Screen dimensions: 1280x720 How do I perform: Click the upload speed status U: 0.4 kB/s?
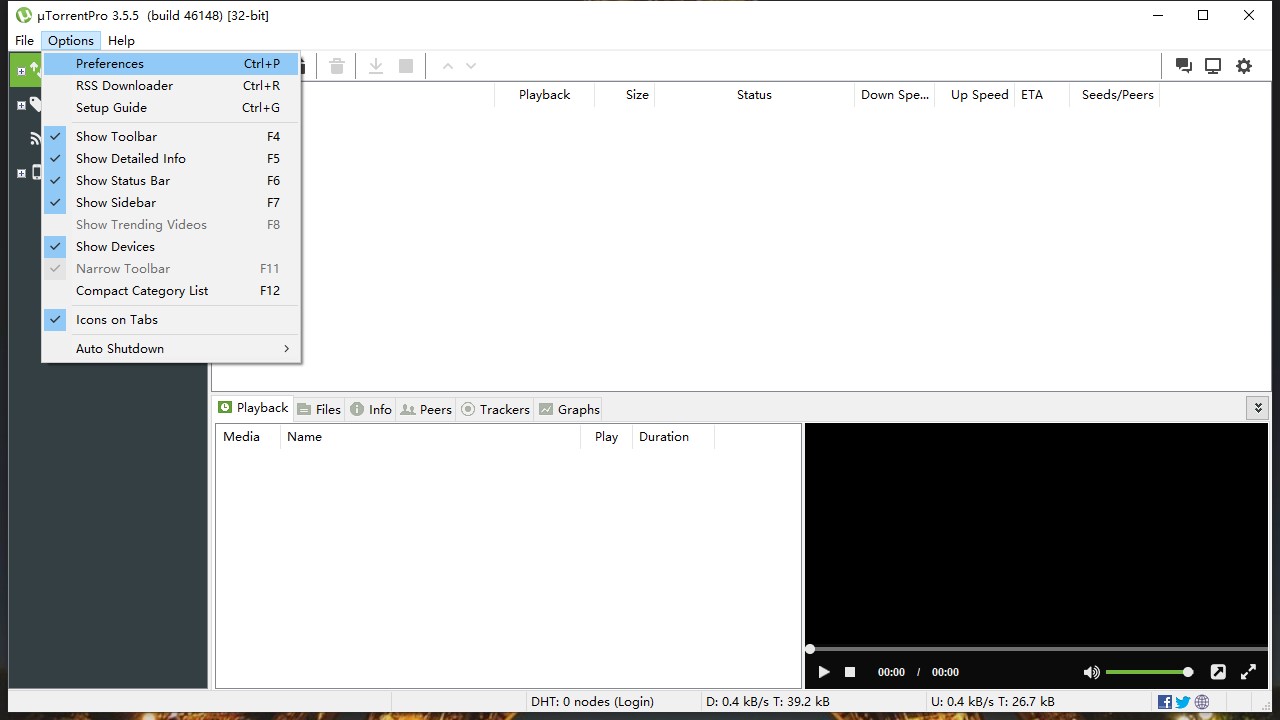993,702
